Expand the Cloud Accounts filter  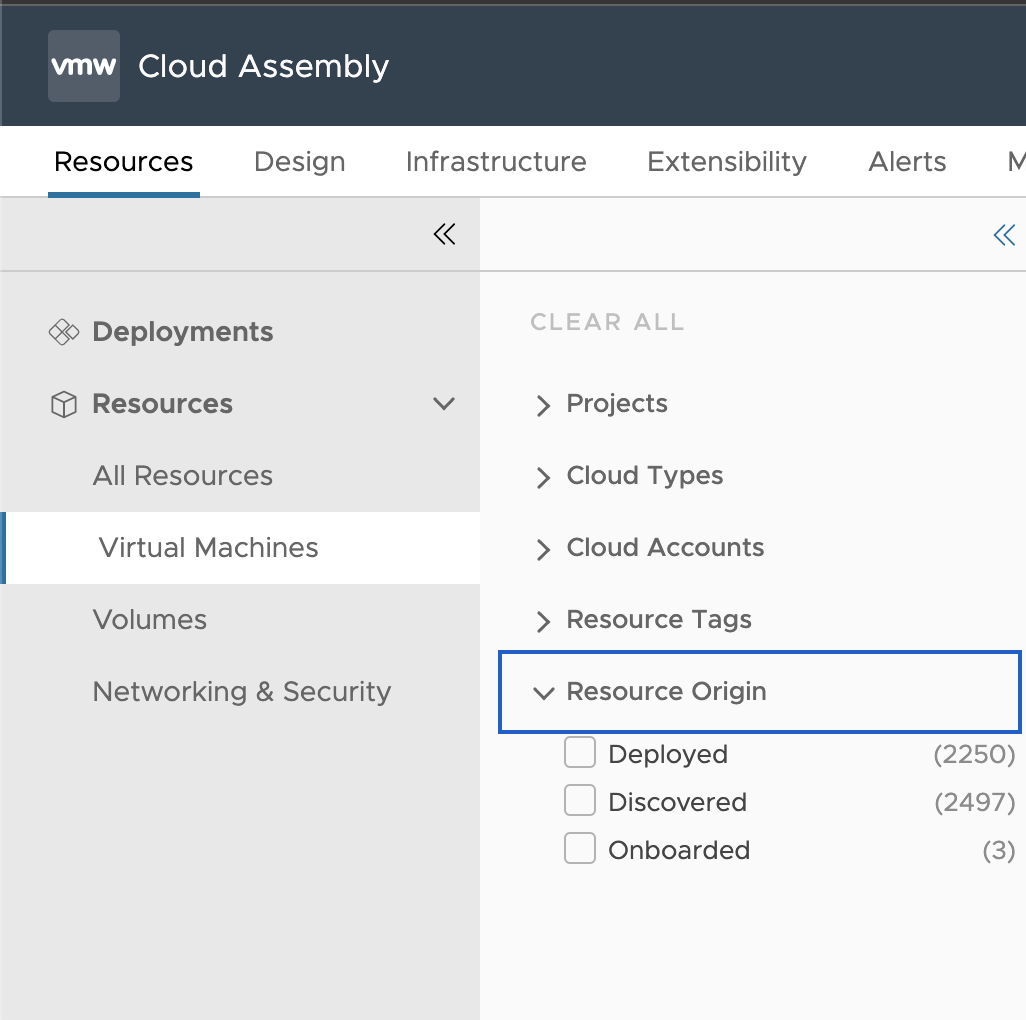click(x=543, y=549)
